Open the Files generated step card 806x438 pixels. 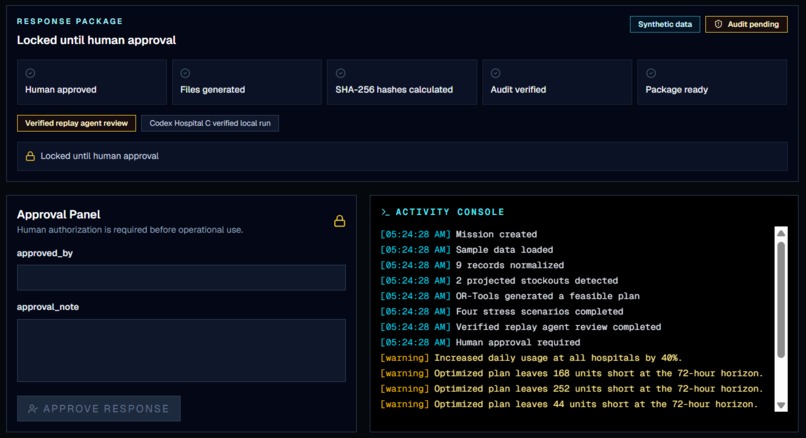[x=247, y=82]
